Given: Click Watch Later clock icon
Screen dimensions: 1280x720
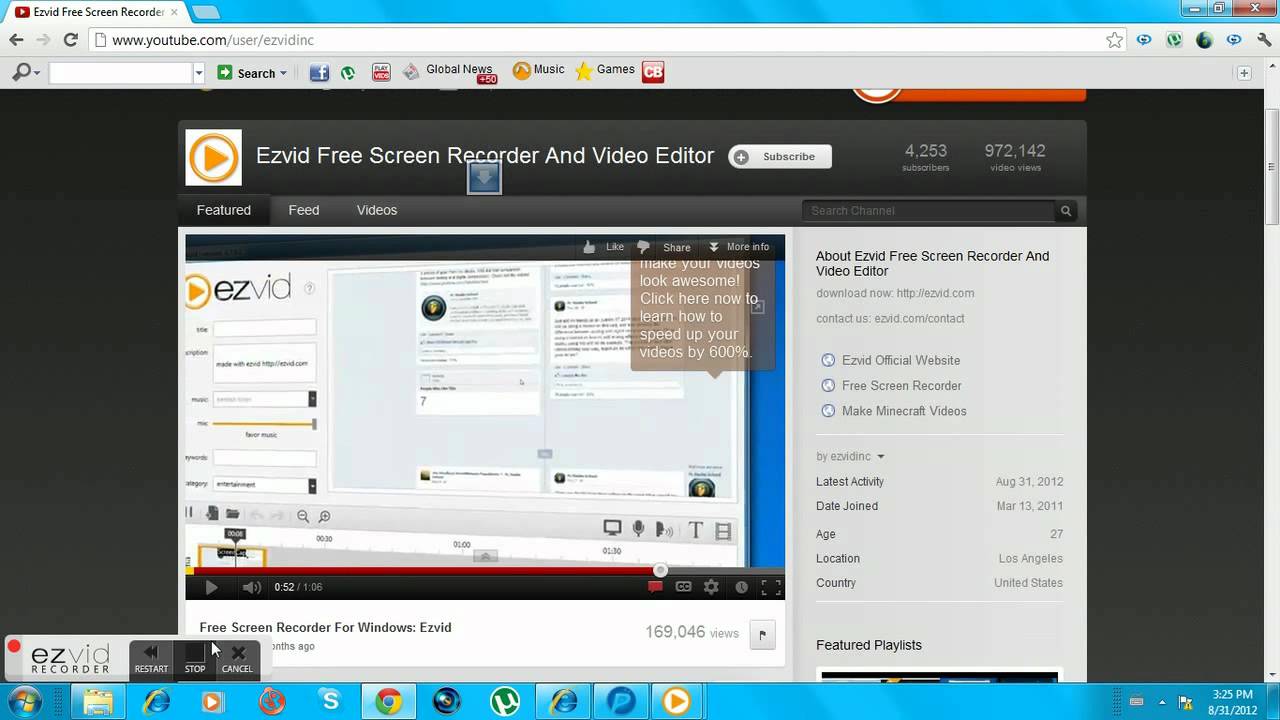Looking at the screenshot, I should (741, 587).
